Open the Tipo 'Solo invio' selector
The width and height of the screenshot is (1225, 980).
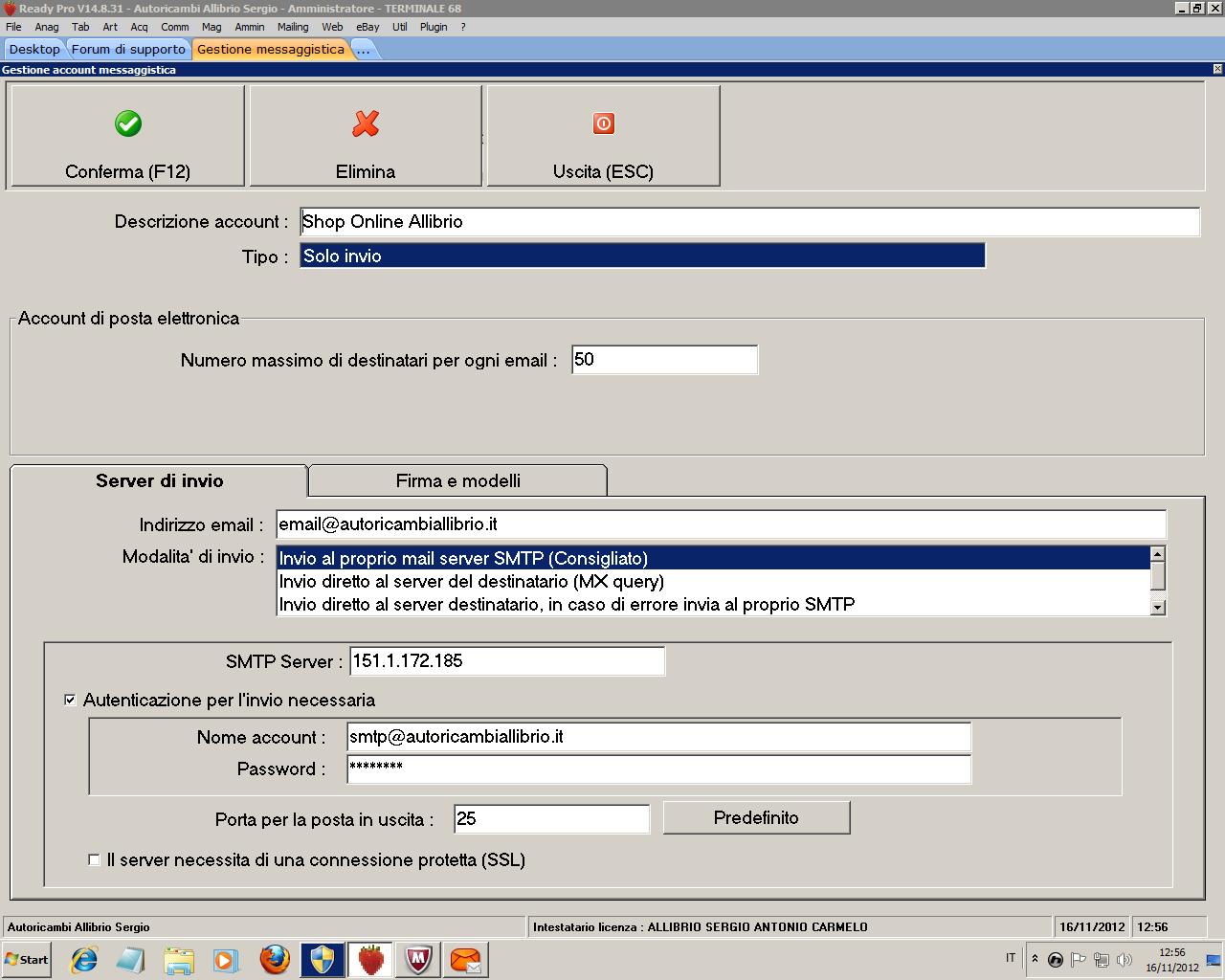click(x=642, y=256)
